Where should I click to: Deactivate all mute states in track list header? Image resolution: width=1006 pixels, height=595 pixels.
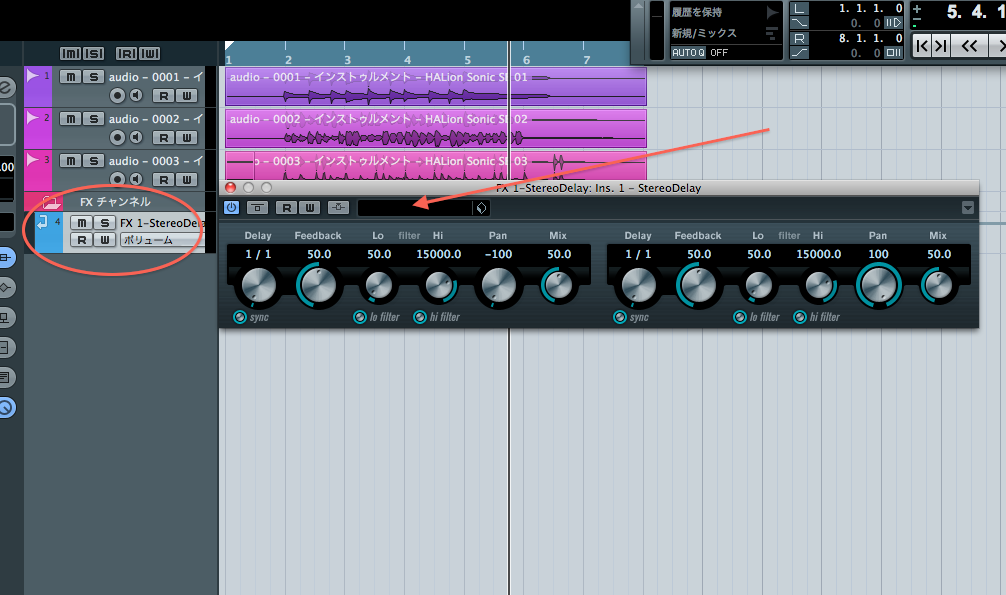(70, 54)
